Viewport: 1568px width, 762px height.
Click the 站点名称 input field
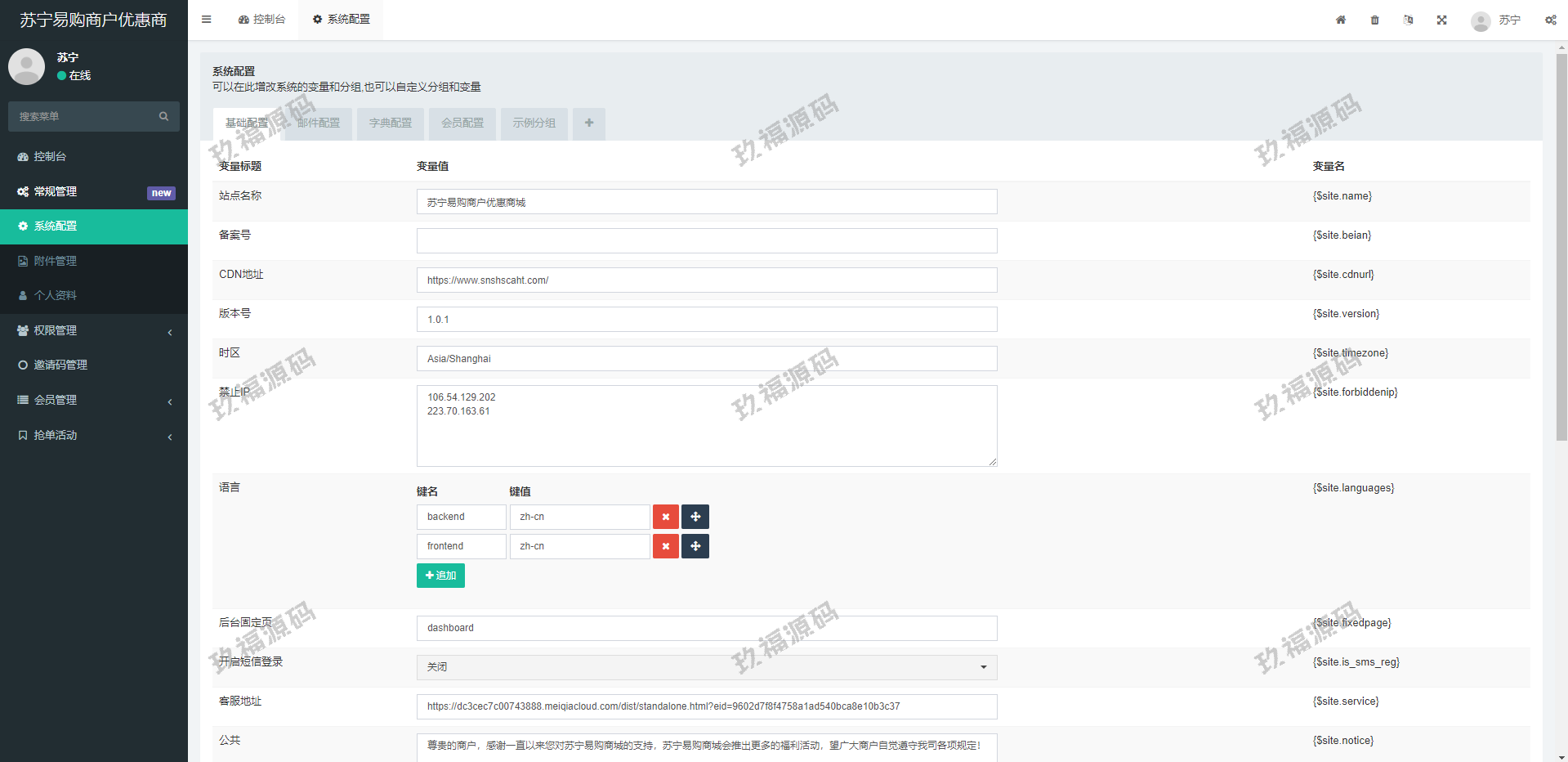click(706, 202)
